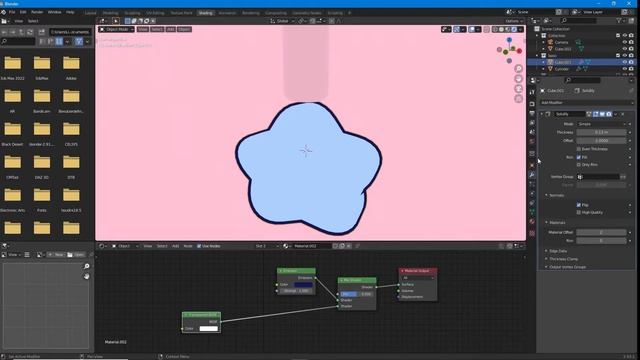Viewport: 640px width, 360px height.
Task: Click the viewport Add menu button
Action: [x=171, y=29]
